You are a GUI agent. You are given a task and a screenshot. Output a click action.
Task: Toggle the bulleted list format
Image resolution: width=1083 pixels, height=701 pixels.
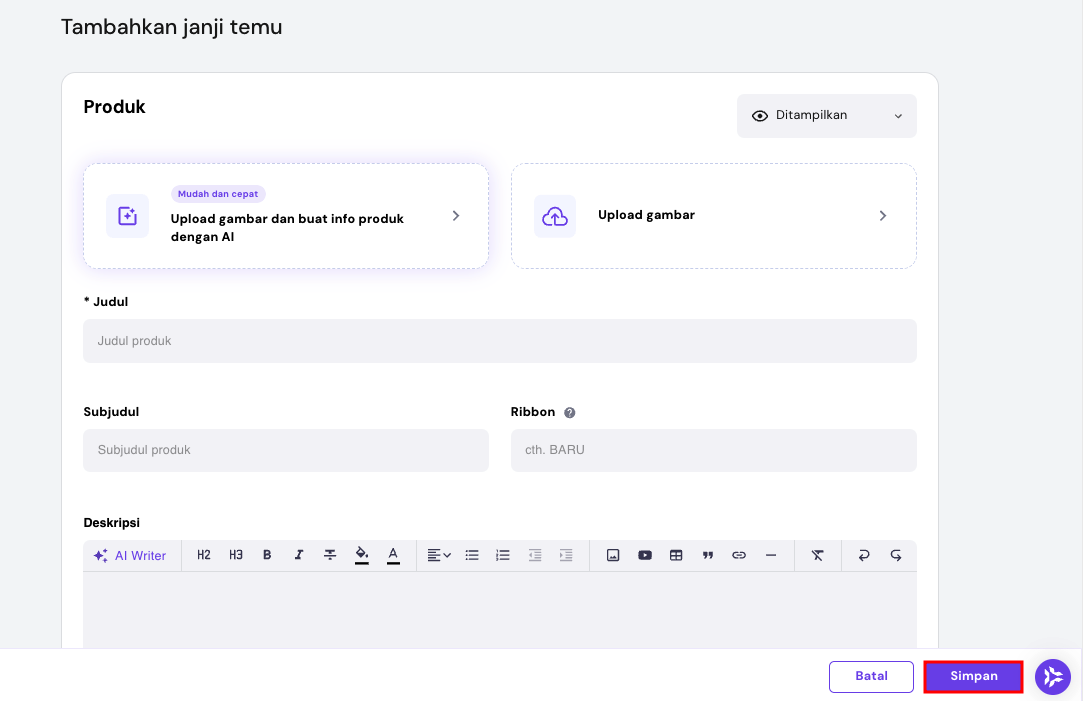click(x=471, y=555)
